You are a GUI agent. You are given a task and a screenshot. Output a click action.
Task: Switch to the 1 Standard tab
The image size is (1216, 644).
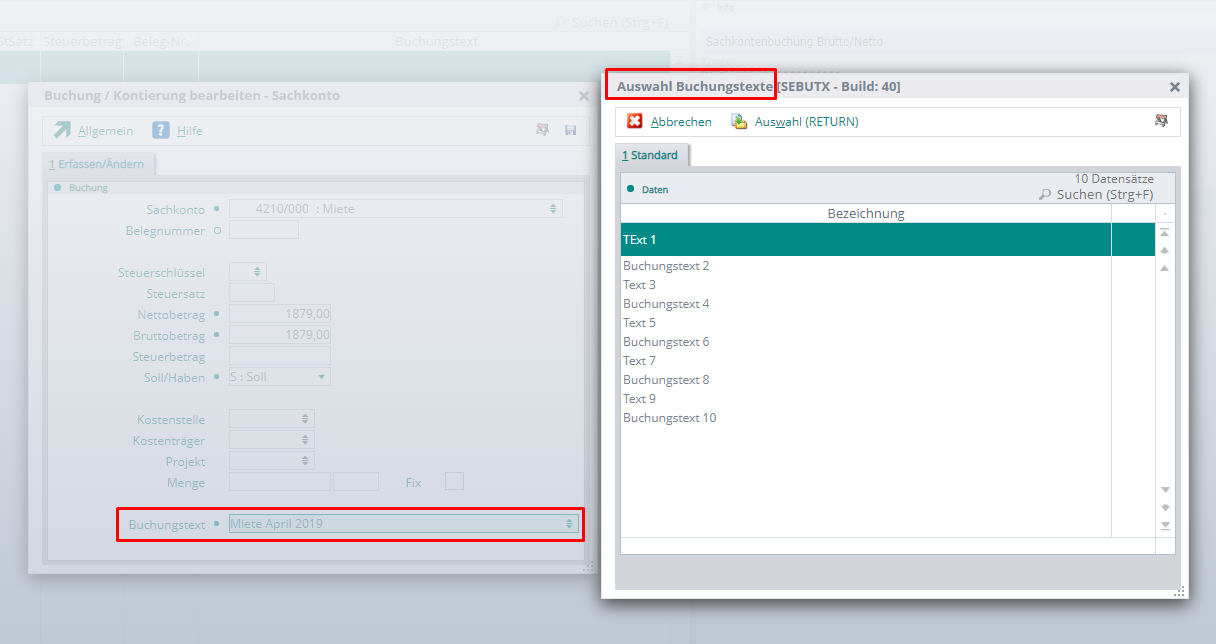(651, 155)
